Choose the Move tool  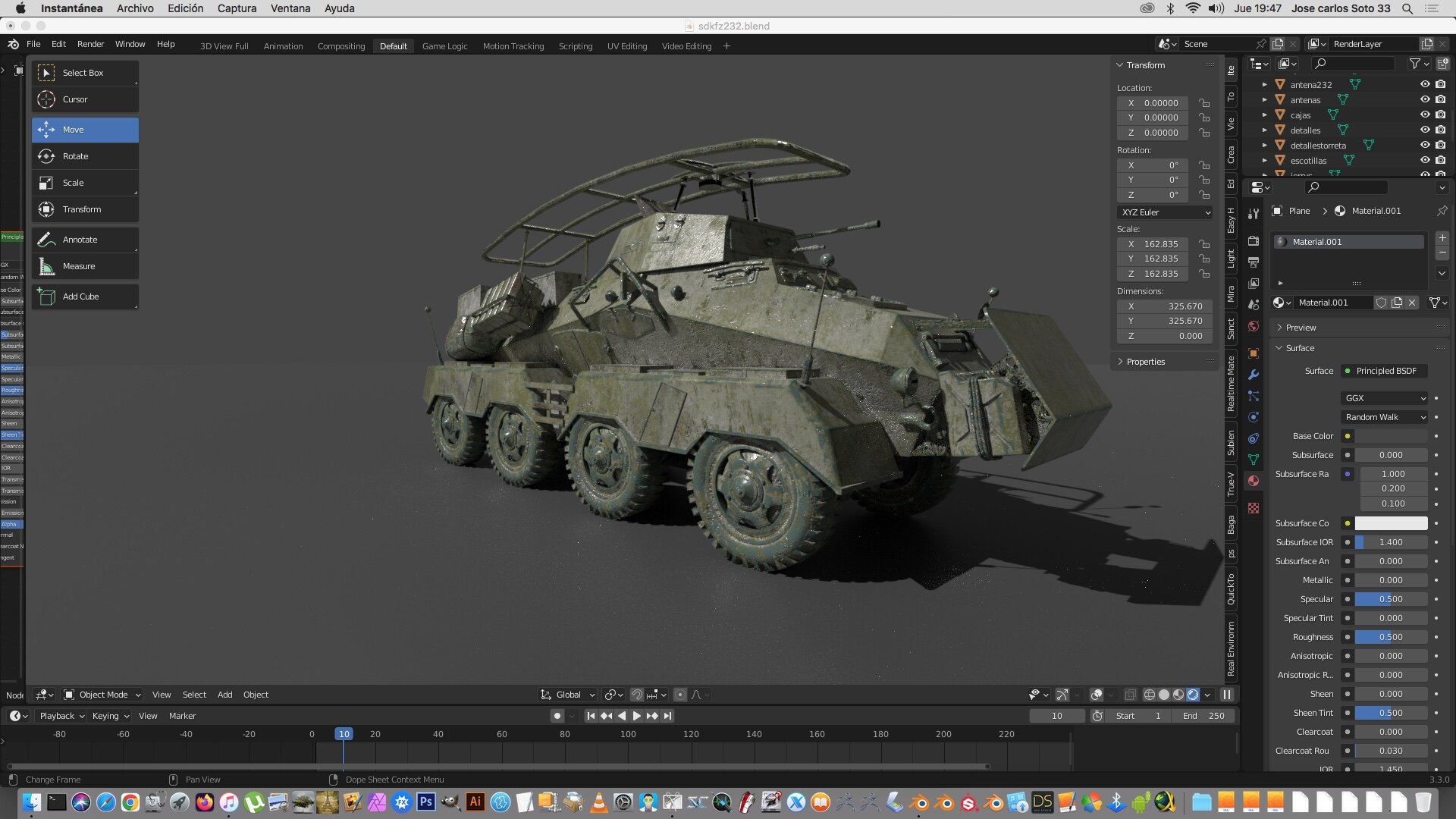click(x=85, y=130)
